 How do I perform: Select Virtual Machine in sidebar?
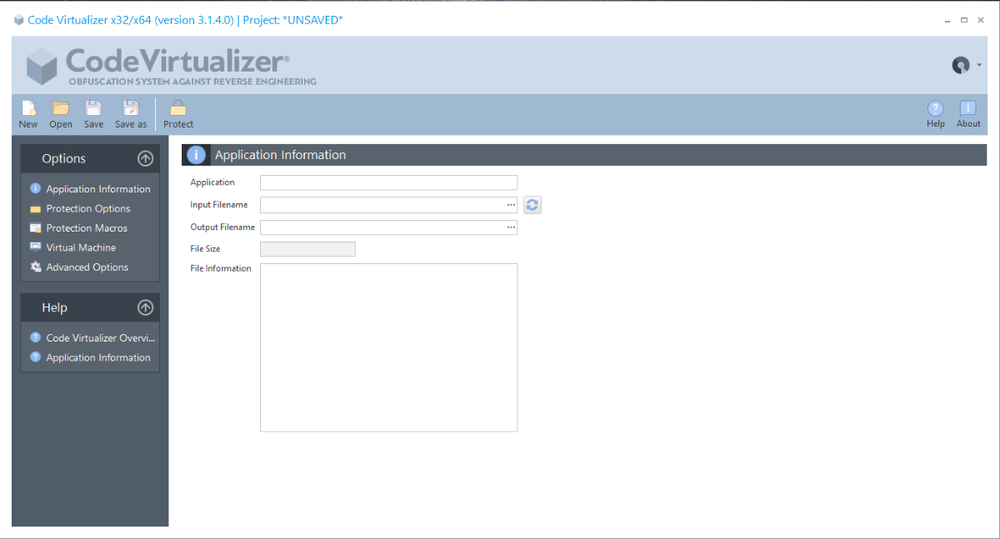pos(80,248)
